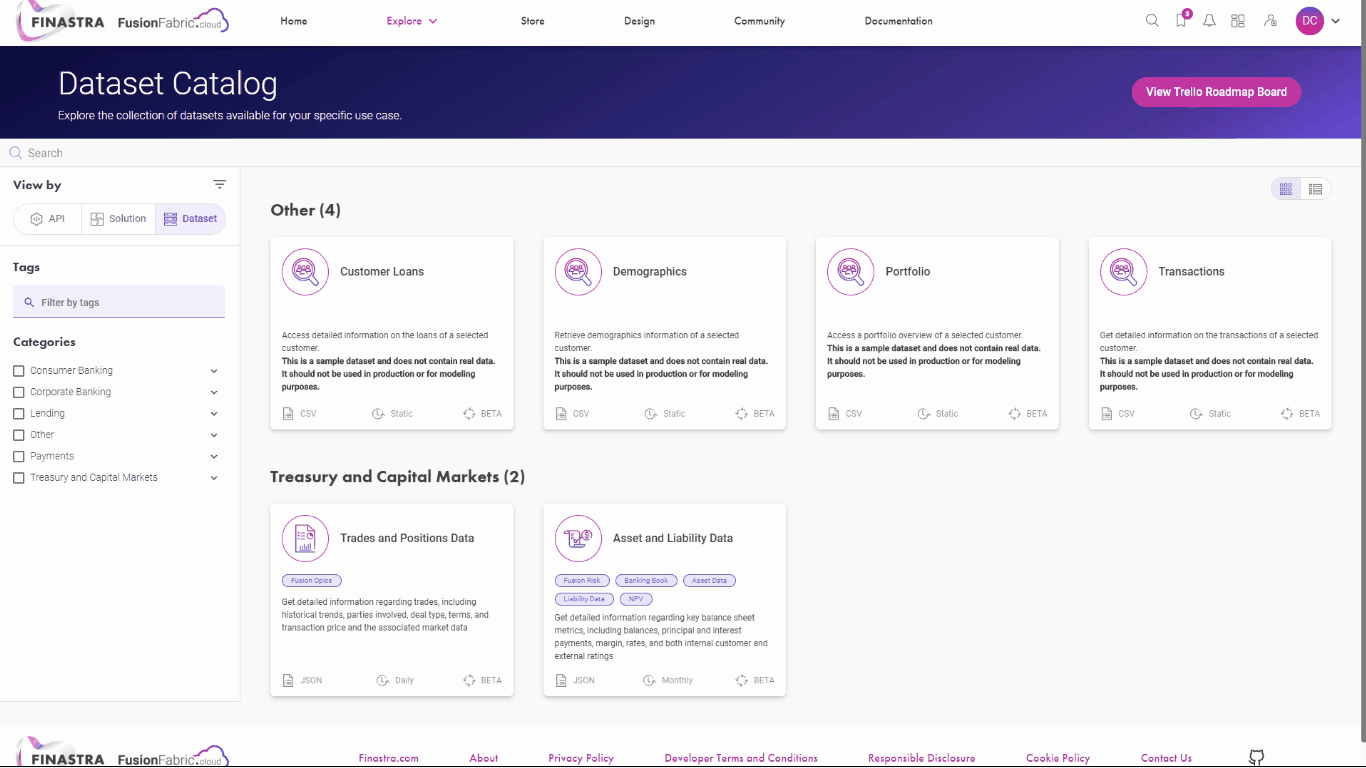This screenshot has height=768, width=1366.
Task: Check the Treasury and Capital Markets category
Action: pos(18,478)
